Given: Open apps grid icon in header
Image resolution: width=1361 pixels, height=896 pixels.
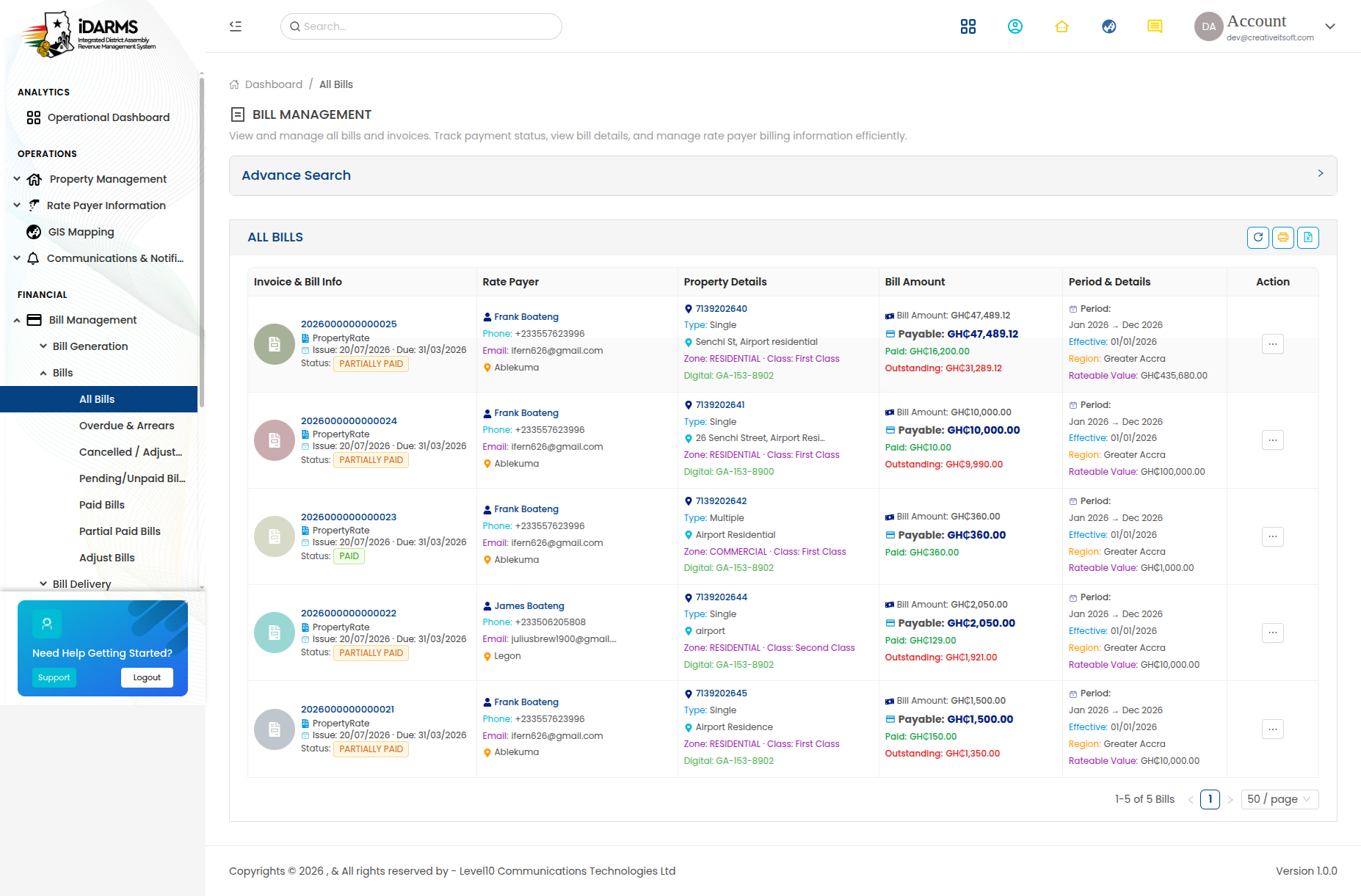Looking at the screenshot, I should (968, 26).
